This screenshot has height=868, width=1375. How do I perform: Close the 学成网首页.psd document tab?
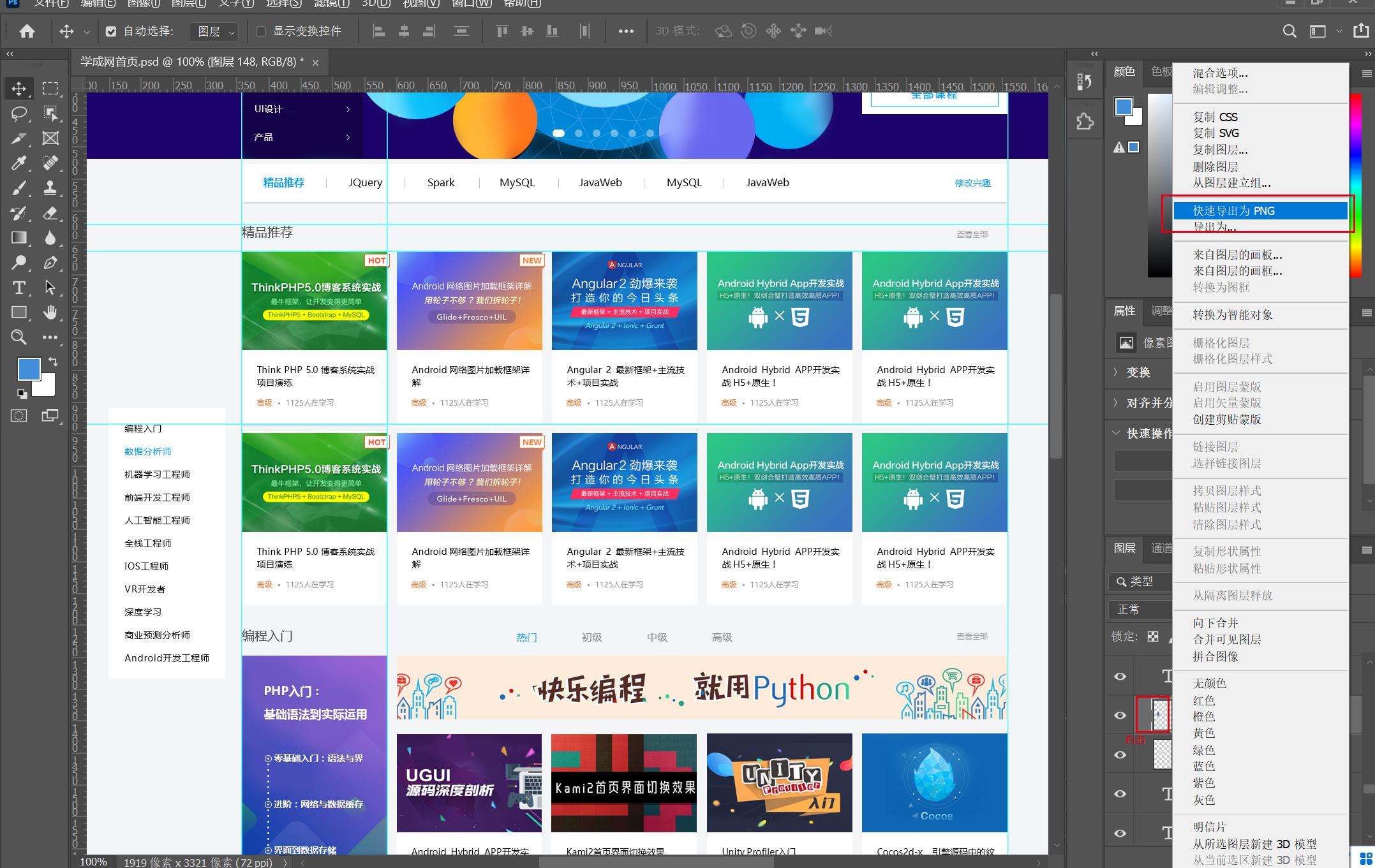[315, 63]
